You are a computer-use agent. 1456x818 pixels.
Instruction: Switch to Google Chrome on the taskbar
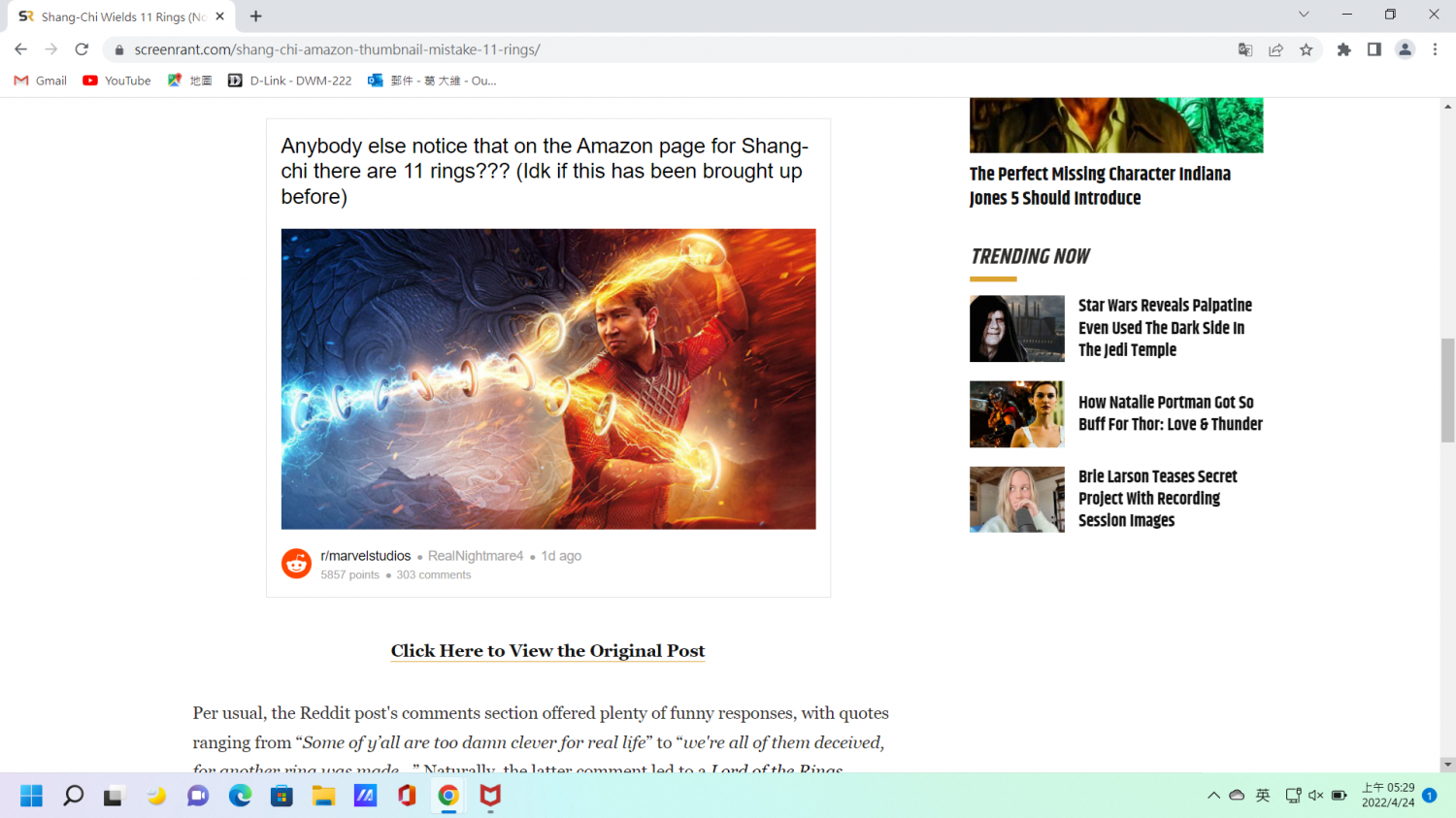tap(448, 796)
